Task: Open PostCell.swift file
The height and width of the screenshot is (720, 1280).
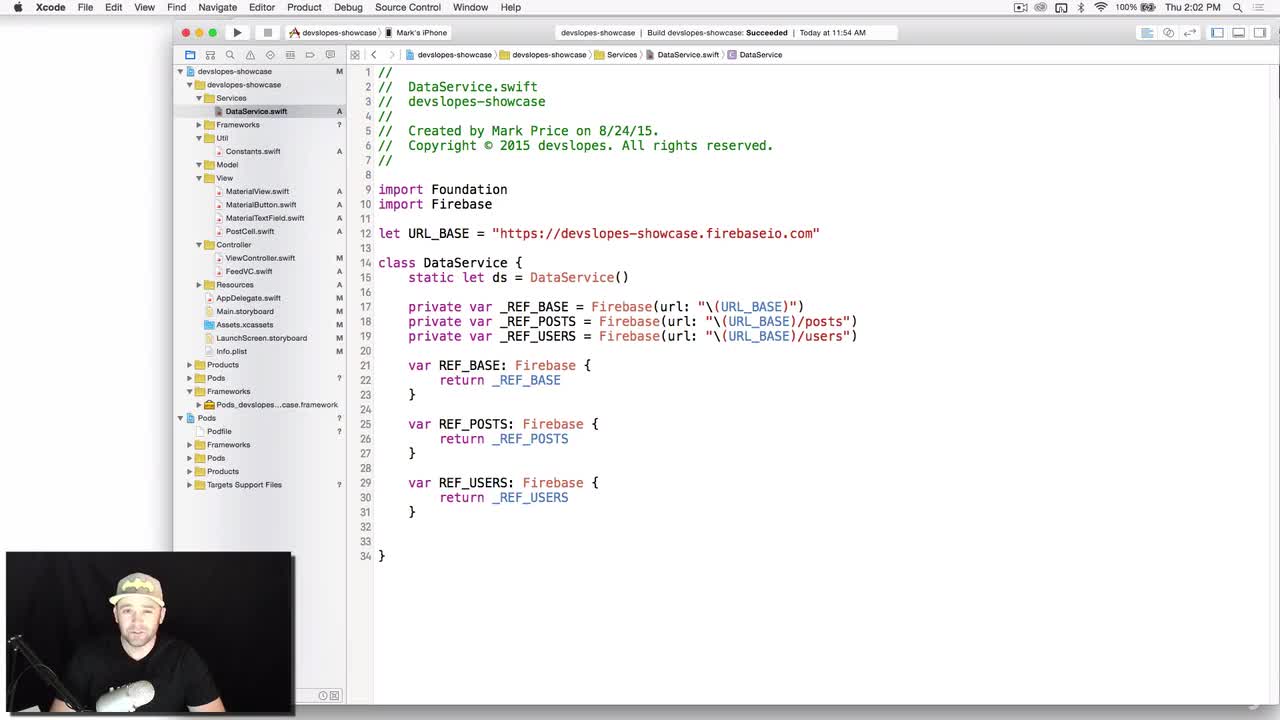Action: (x=250, y=231)
